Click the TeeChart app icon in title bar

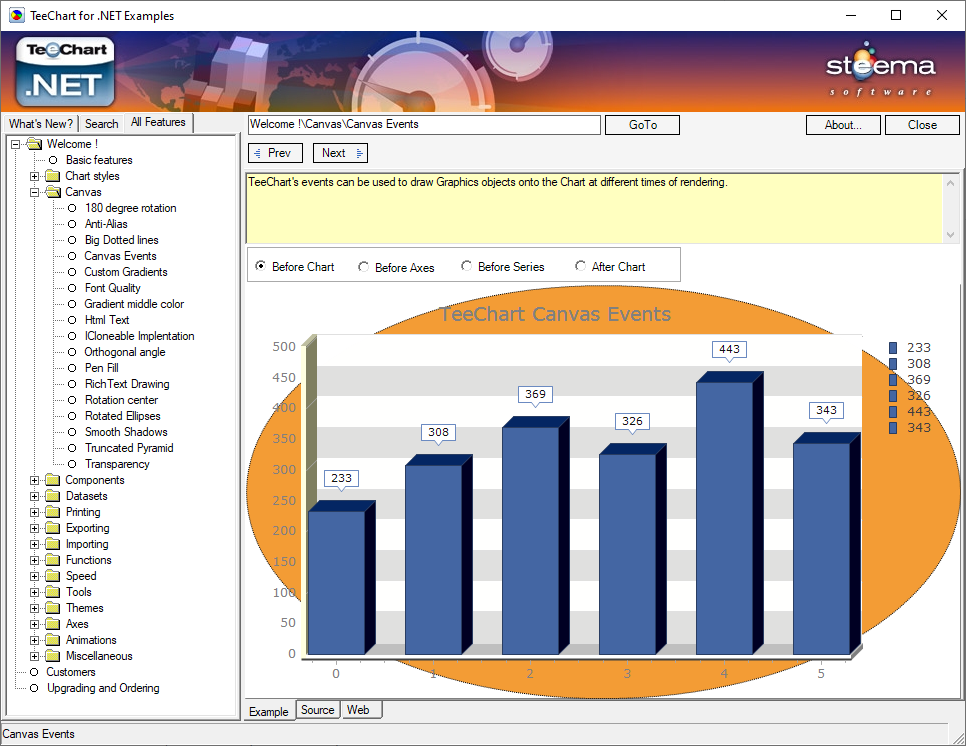tap(17, 15)
